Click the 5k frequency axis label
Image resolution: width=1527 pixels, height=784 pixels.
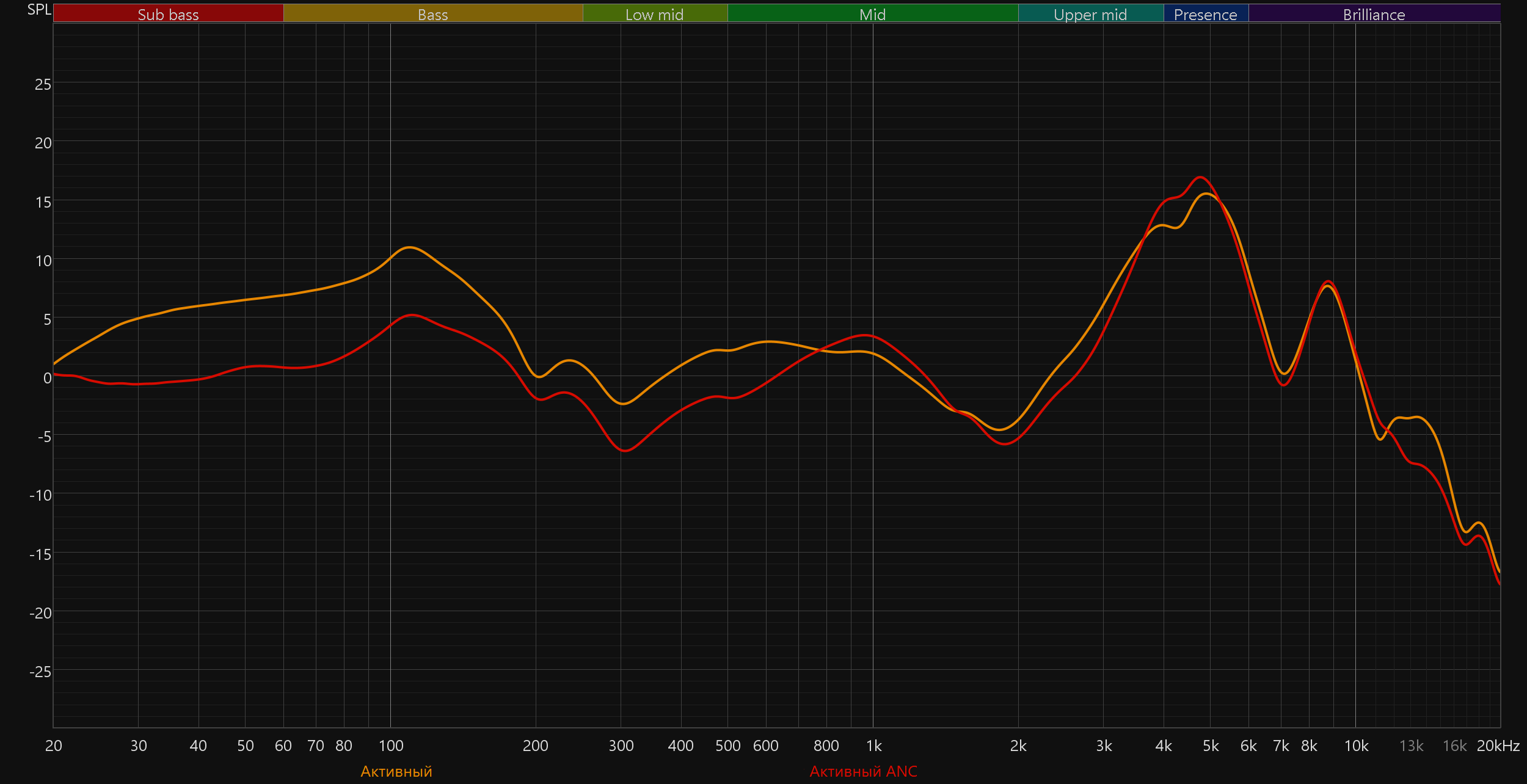point(1211,746)
